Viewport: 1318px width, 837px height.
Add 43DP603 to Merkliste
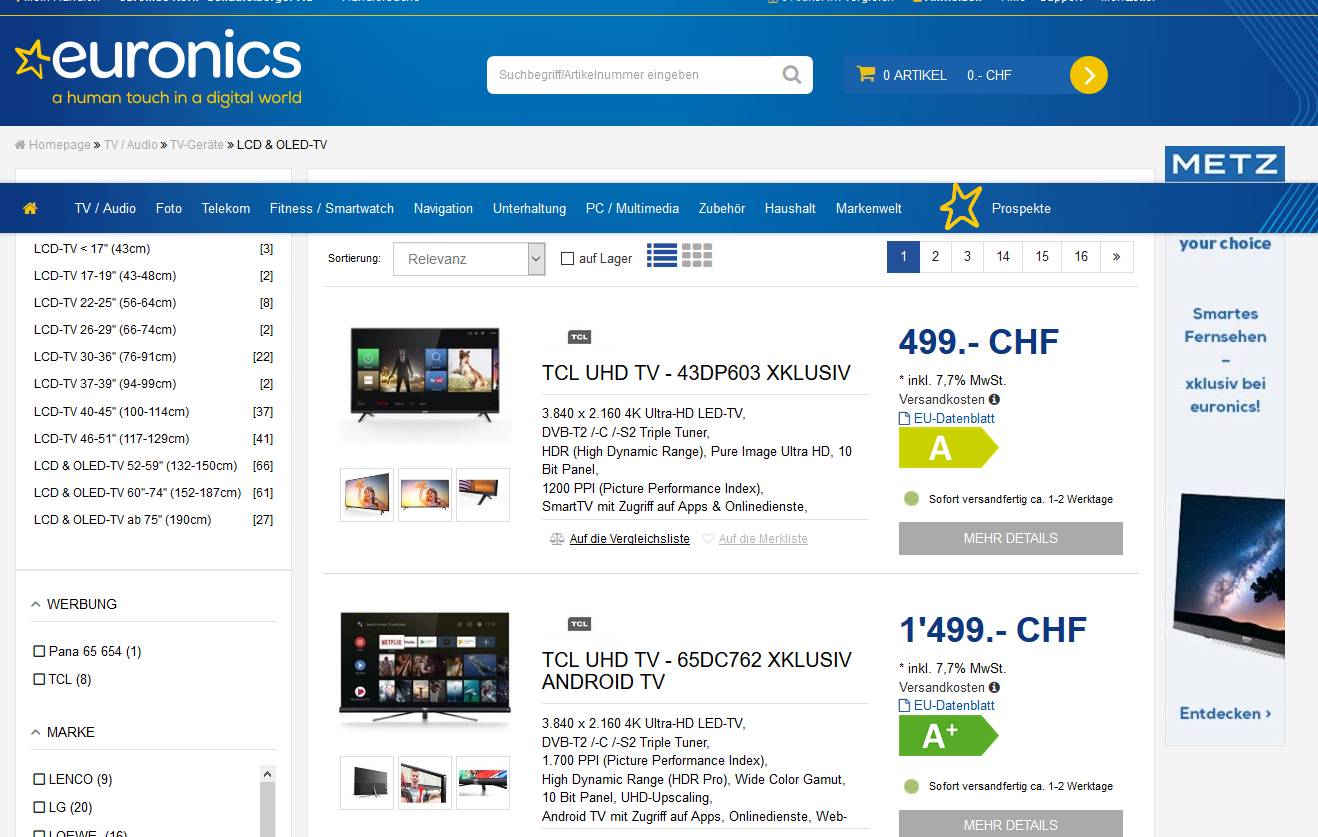[763, 539]
